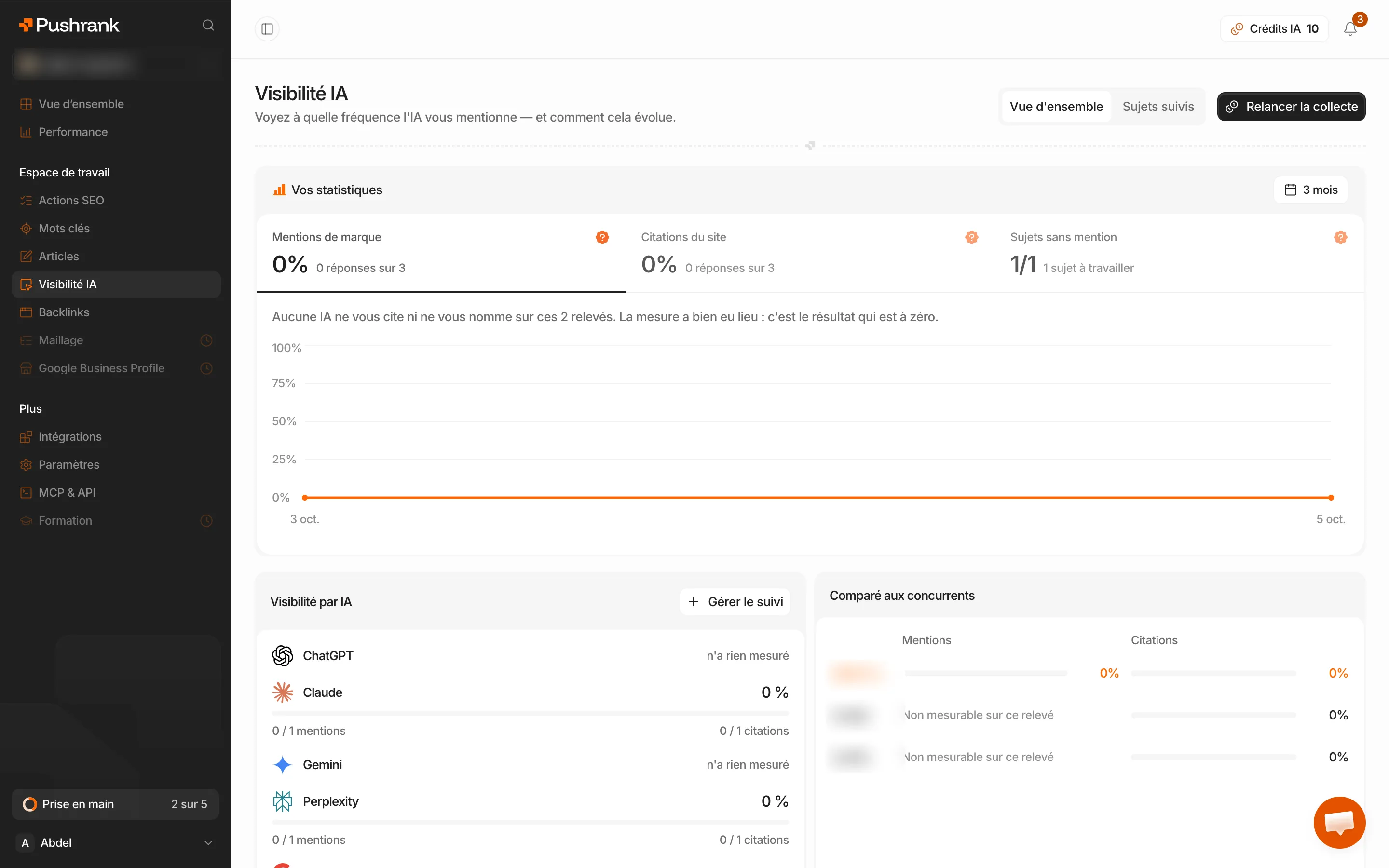Open the search icon in sidebar
Screen dimensions: 1389x868
click(x=208, y=25)
